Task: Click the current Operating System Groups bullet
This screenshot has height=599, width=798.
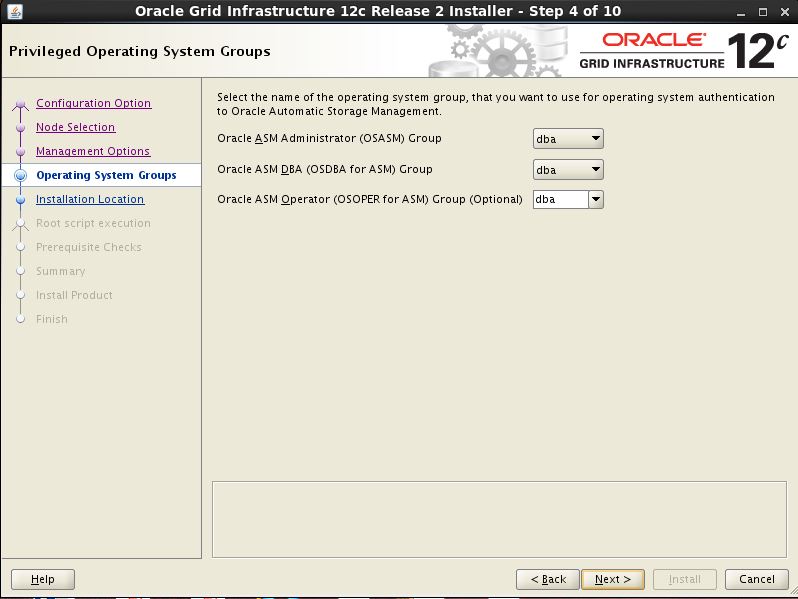Action: [20, 175]
